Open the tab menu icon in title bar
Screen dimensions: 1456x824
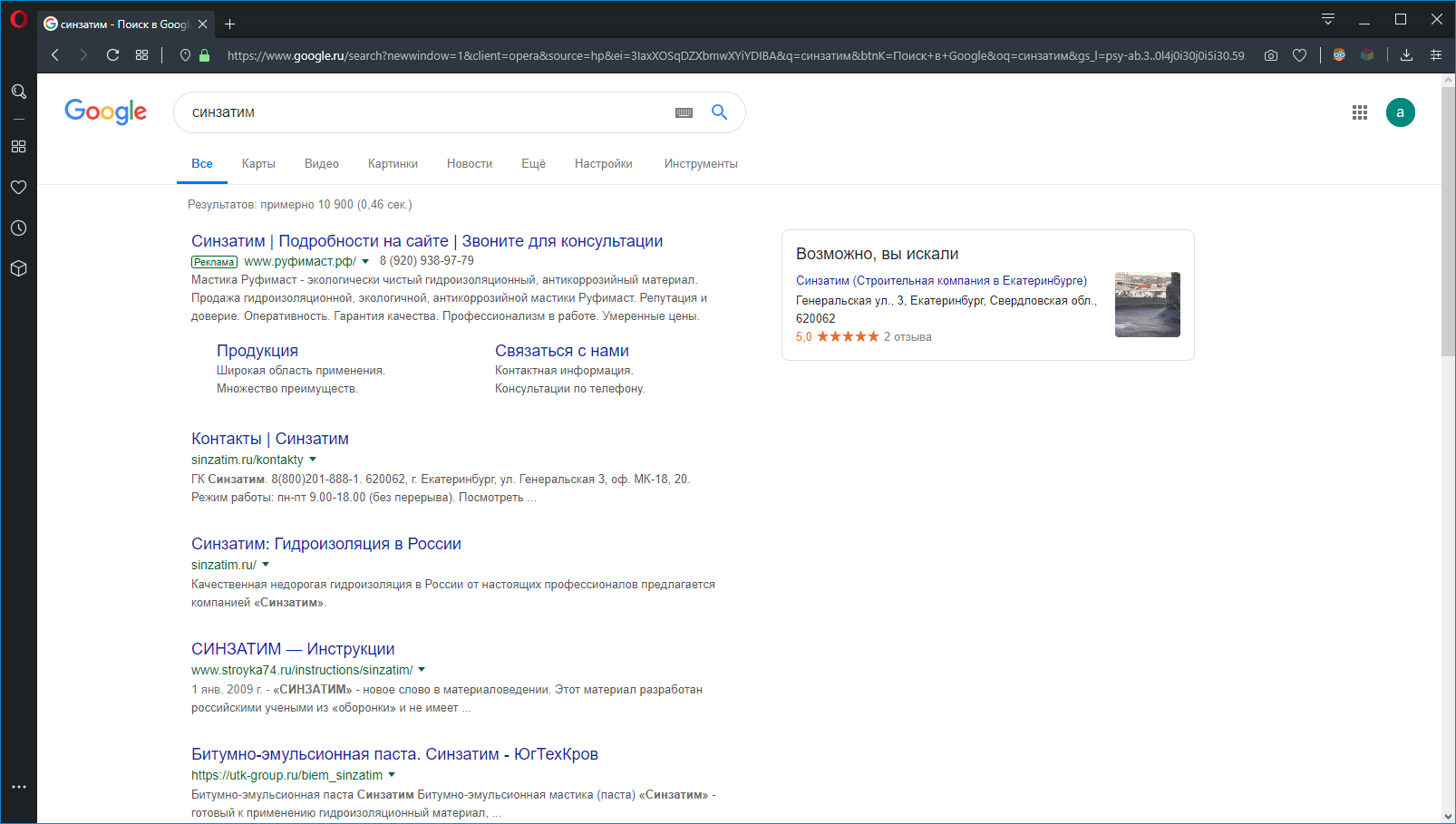point(1328,19)
